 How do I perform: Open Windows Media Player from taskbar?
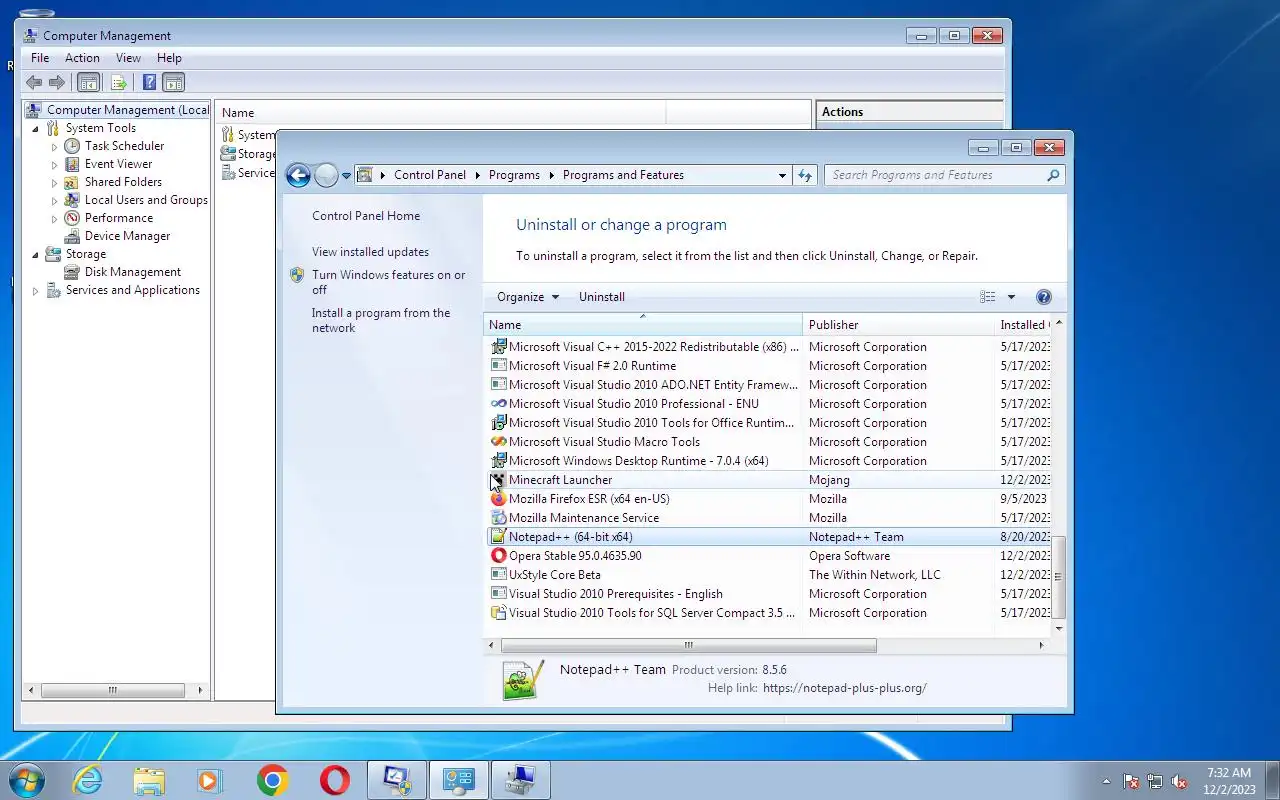pos(210,780)
